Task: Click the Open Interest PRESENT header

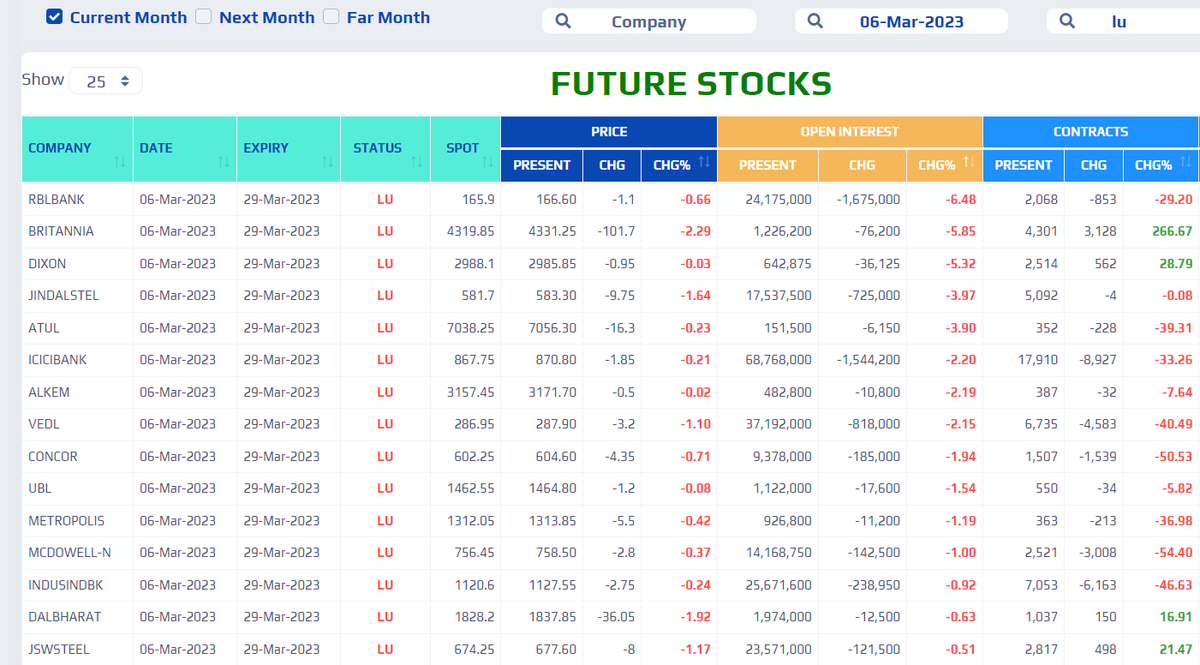Action: 768,165
